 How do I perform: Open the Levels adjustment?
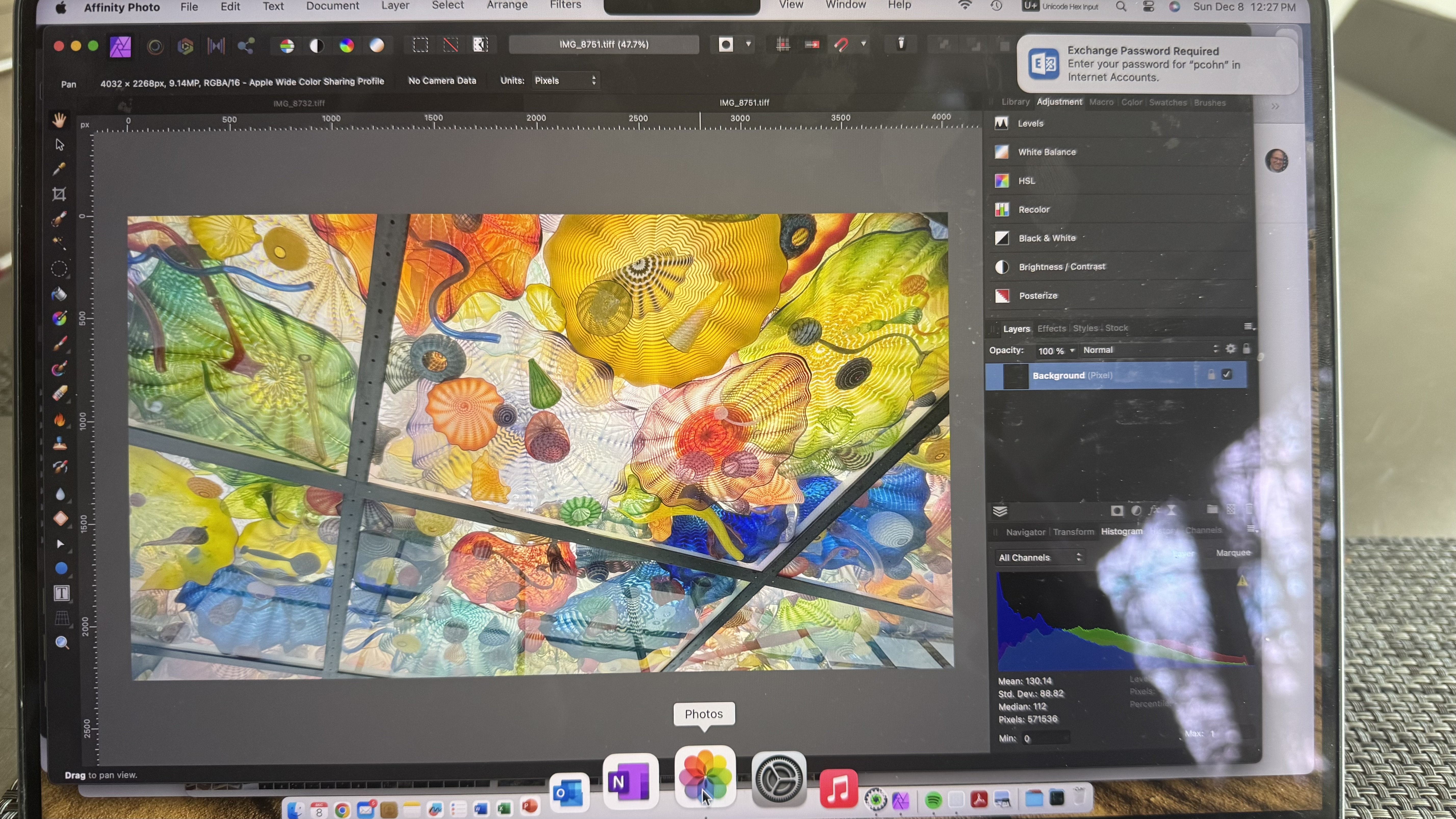click(x=1030, y=123)
